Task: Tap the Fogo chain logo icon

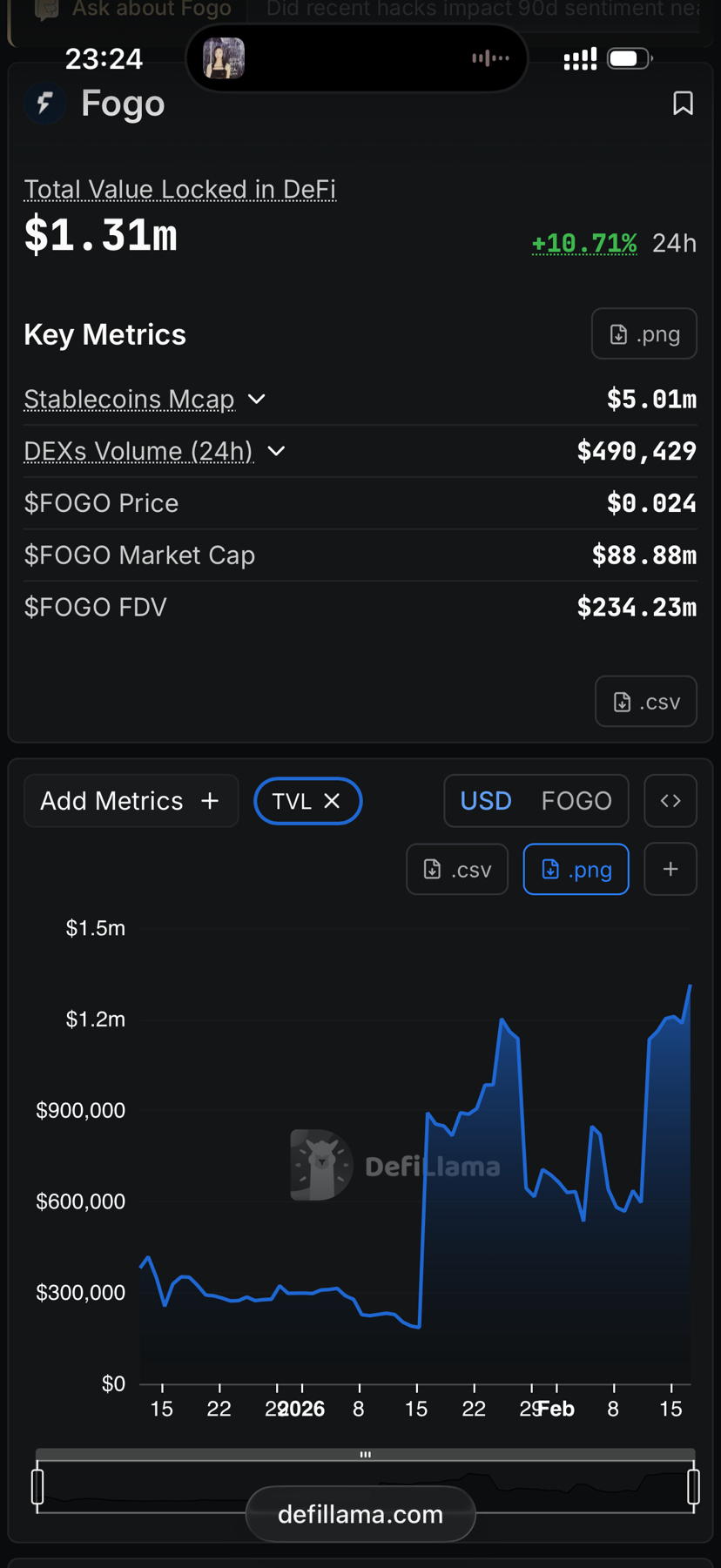Action: tap(45, 104)
